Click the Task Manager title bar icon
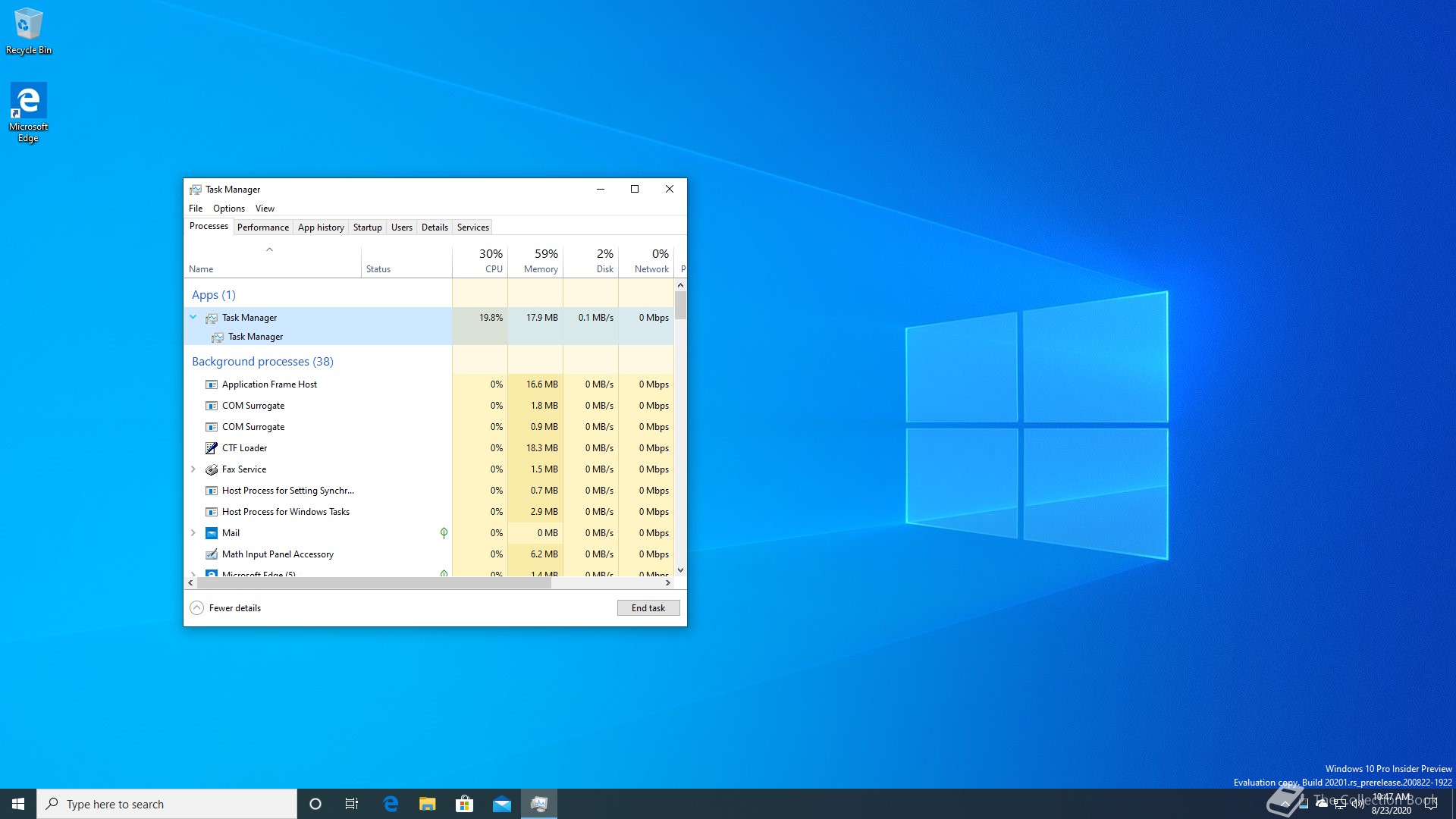The width and height of the screenshot is (1456, 819). pos(196,190)
